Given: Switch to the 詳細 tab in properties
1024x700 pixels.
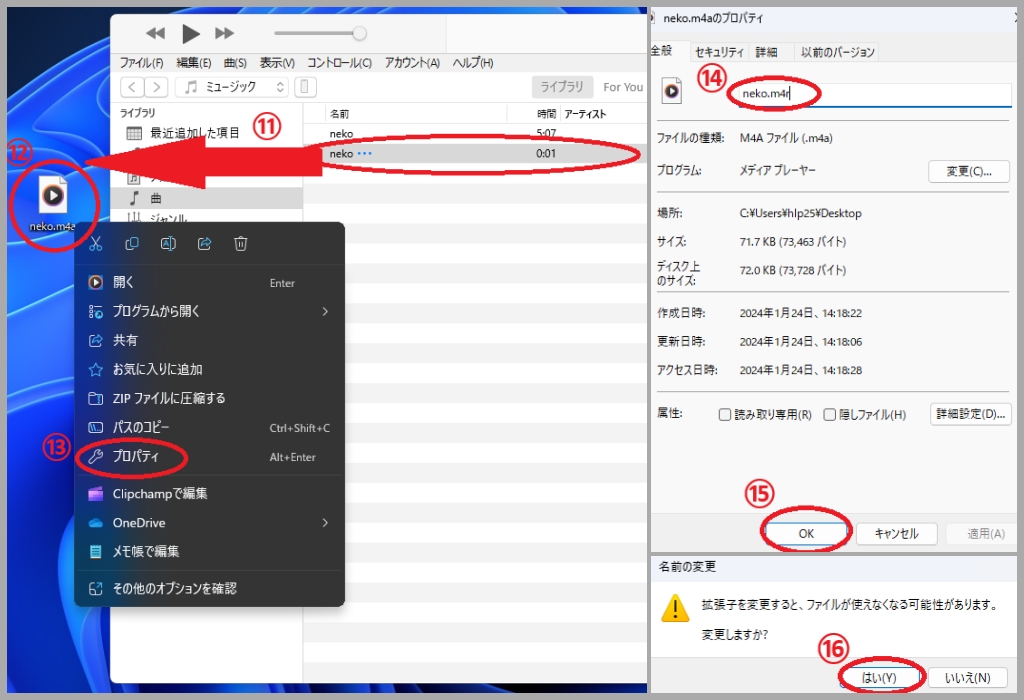Looking at the screenshot, I should pyautogui.click(x=766, y=52).
